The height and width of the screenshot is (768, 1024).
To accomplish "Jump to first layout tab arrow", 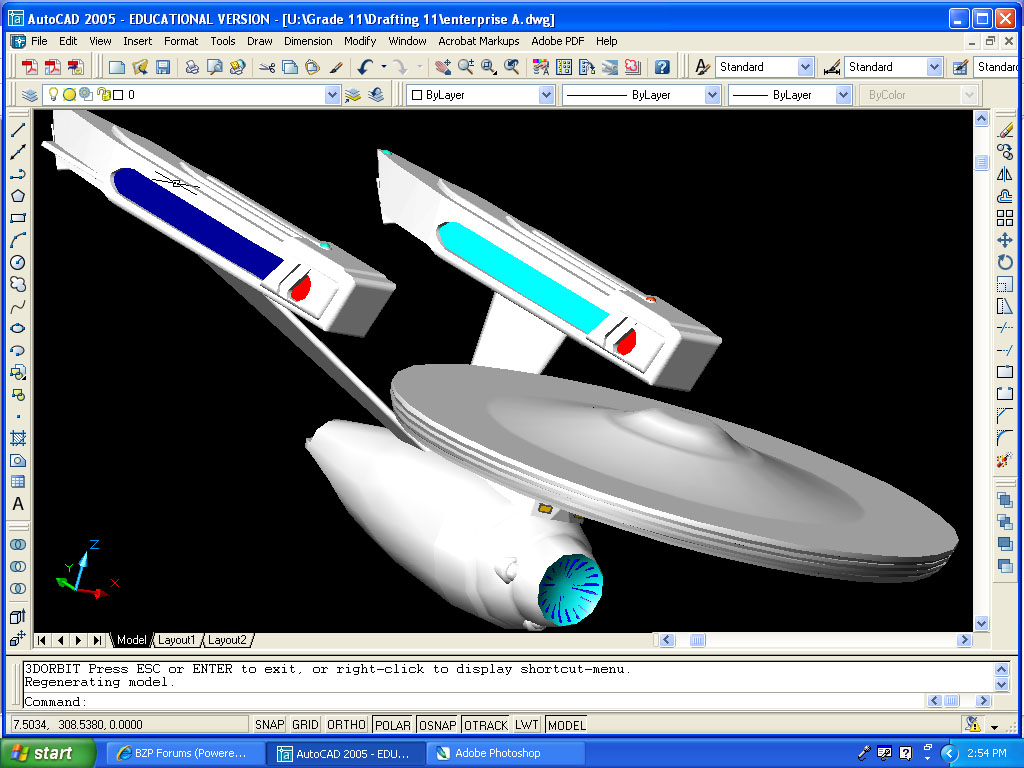I will [42, 640].
